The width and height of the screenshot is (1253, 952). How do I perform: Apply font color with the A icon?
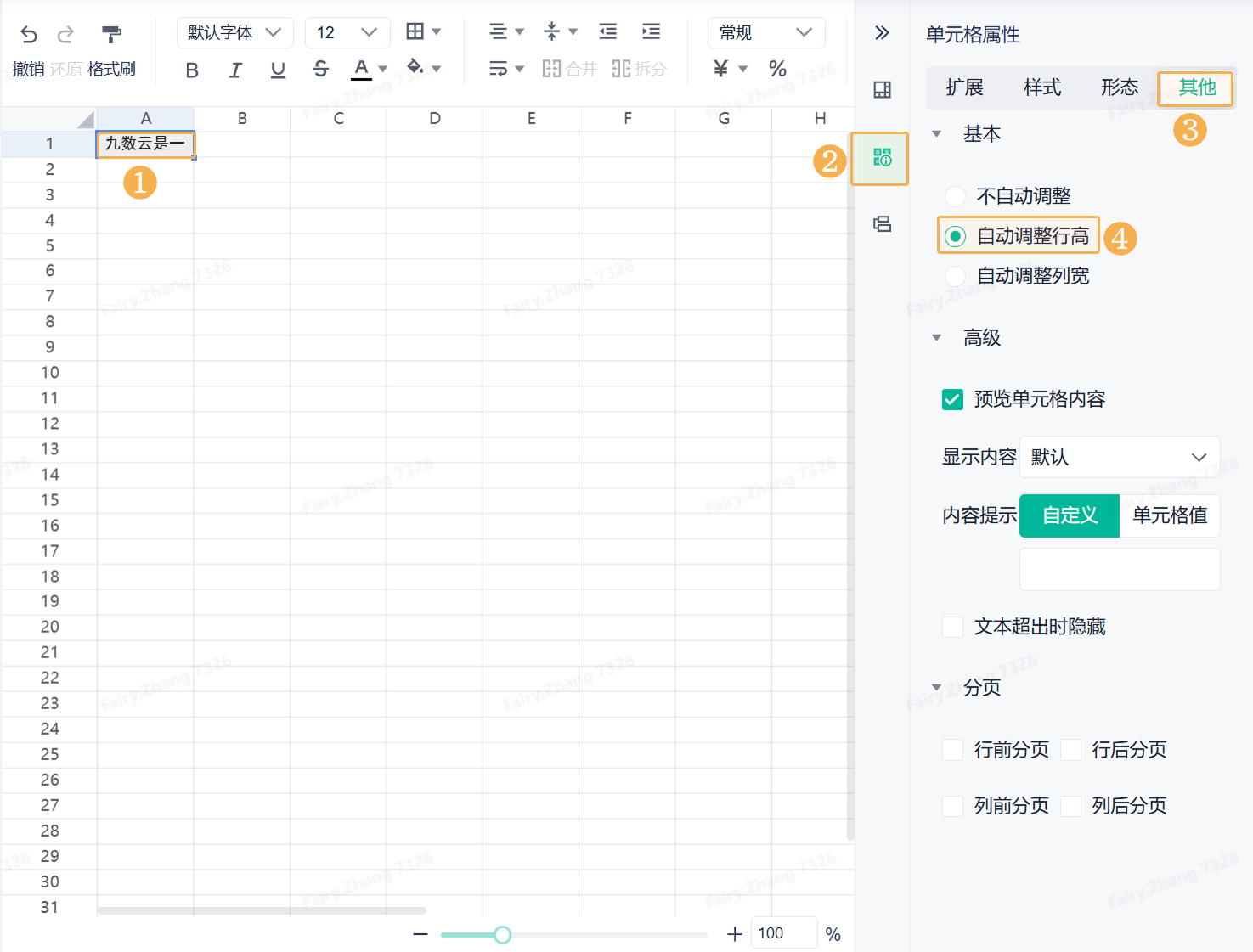361,69
